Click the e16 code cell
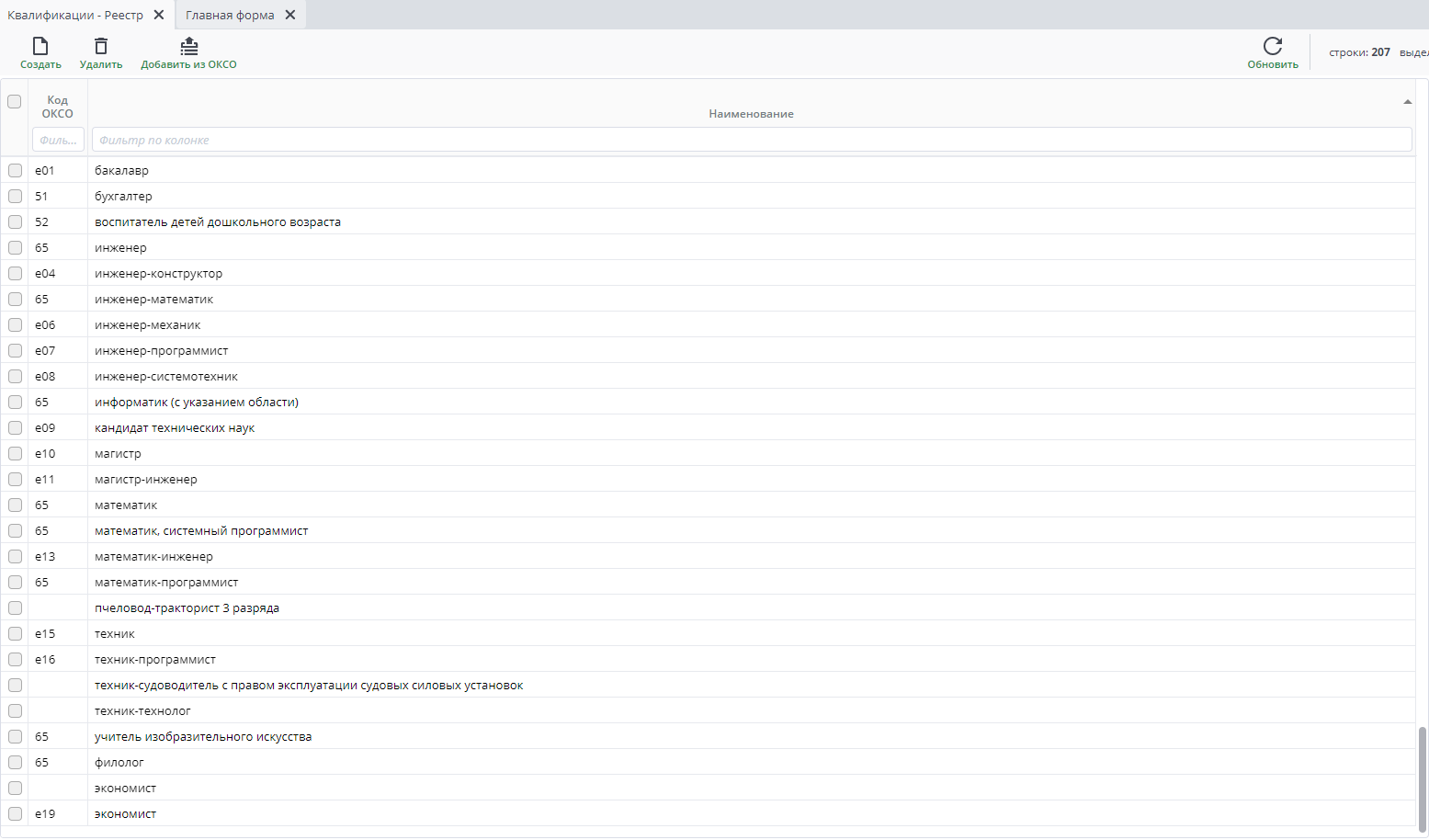The width and height of the screenshot is (1429, 840). 58,659
